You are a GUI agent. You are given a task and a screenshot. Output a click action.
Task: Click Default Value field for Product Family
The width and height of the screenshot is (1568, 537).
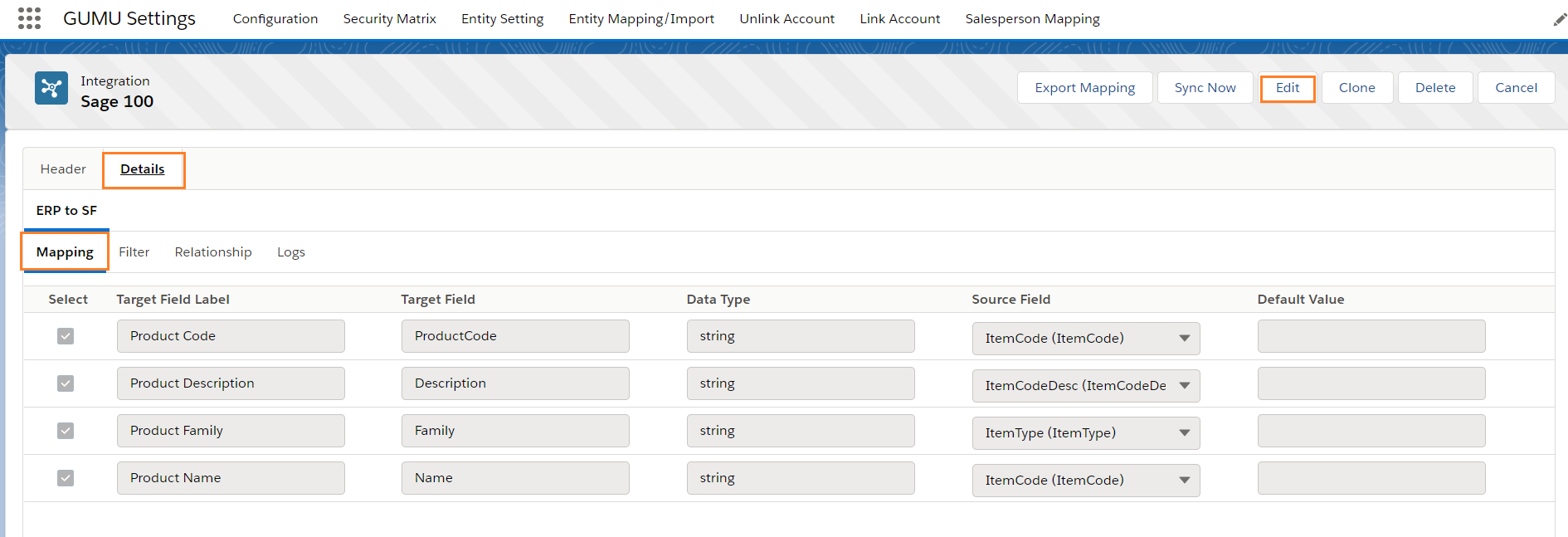click(x=1371, y=431)
